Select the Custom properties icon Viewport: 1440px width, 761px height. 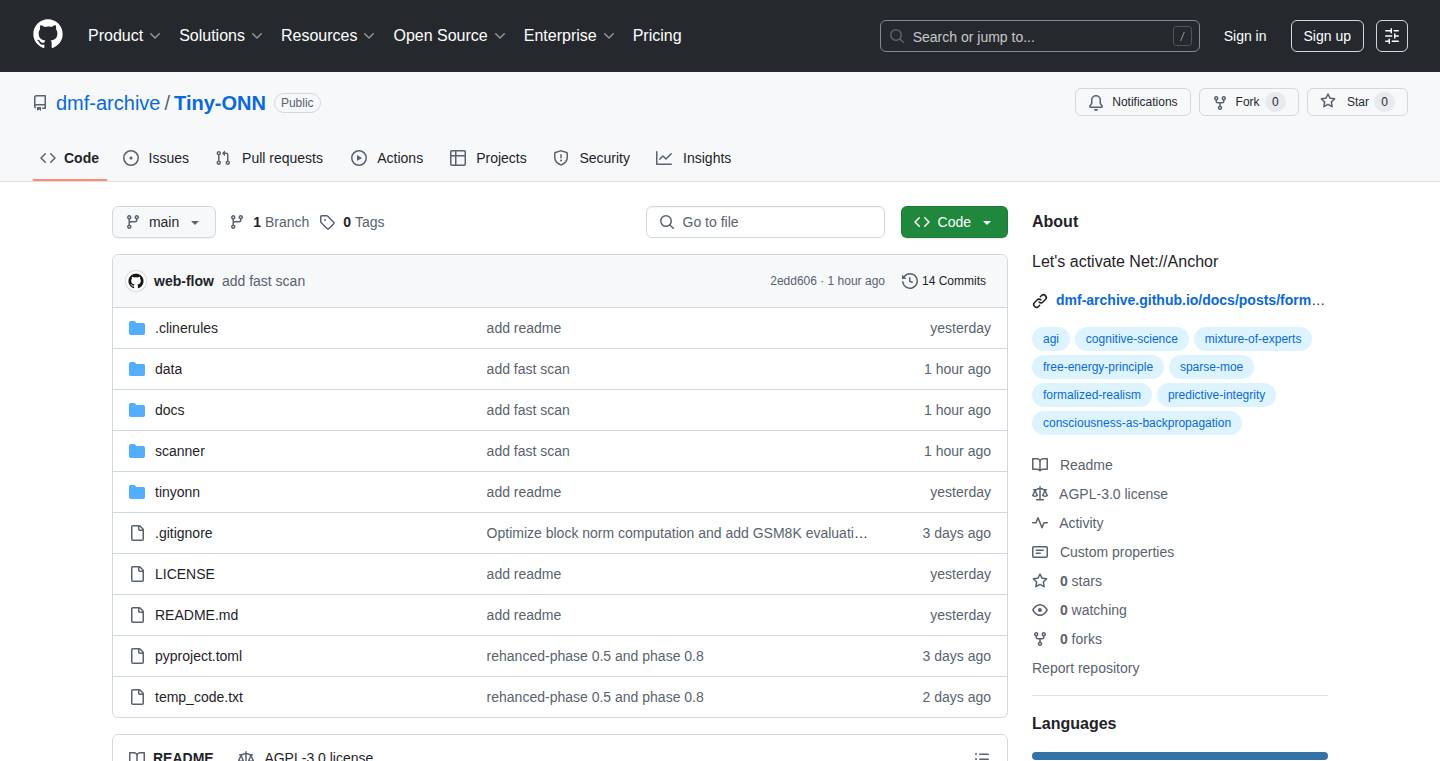[1040, 552]
